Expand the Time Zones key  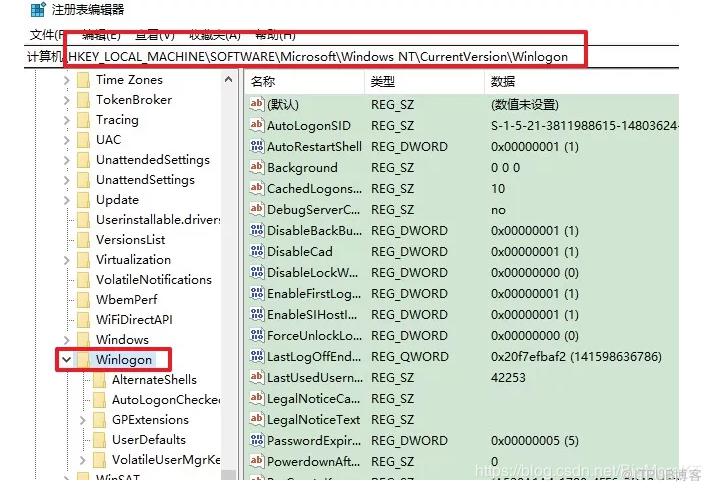(67, 80)
